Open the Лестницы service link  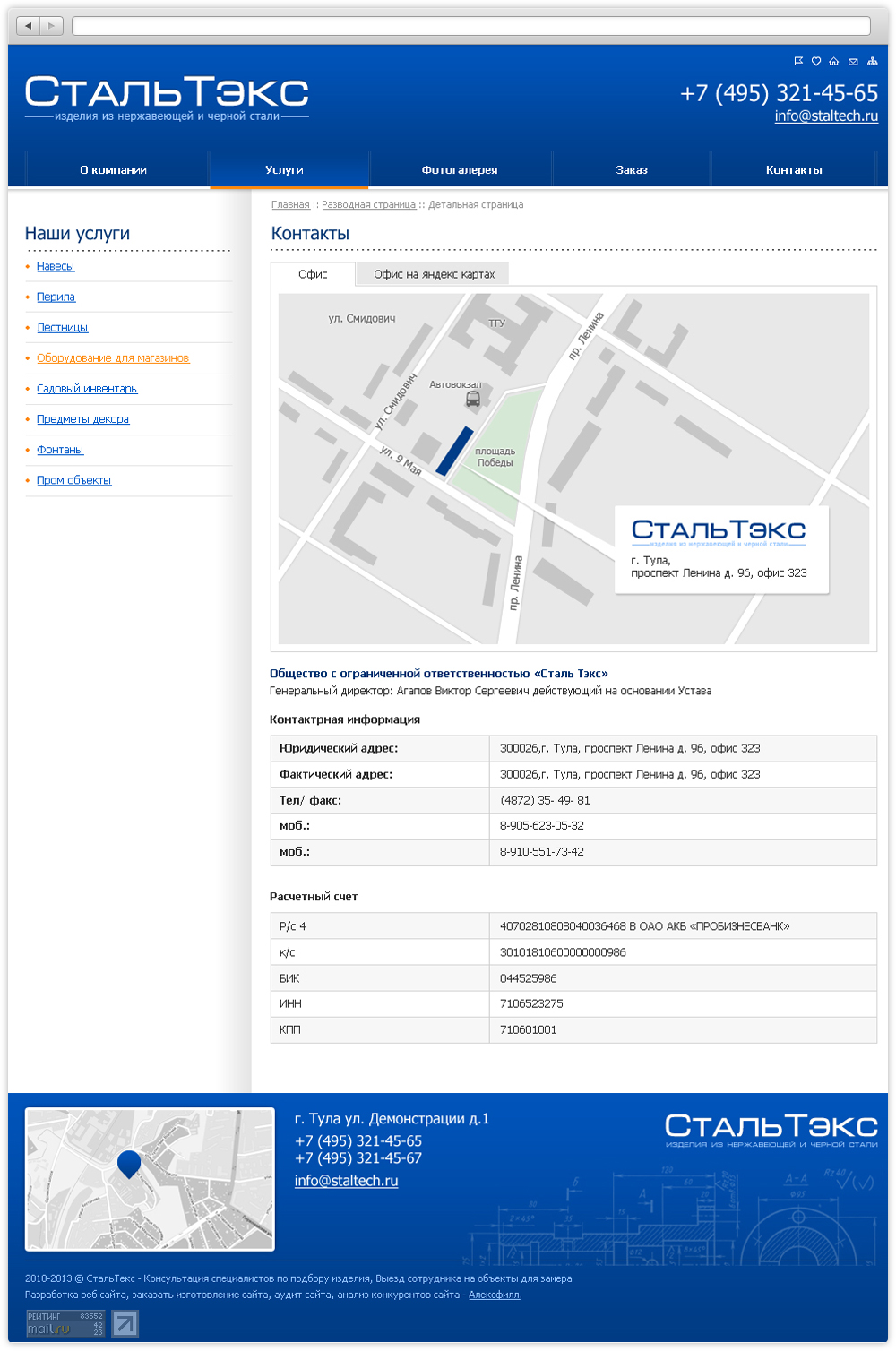(x=63, y=328)
